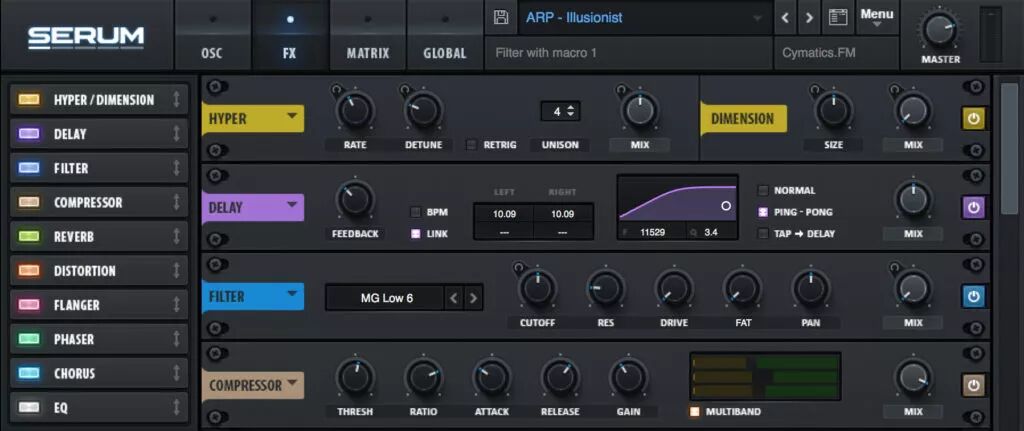
Task: Click the delay filter frequency 11529 value
Action: pos(652,231)
